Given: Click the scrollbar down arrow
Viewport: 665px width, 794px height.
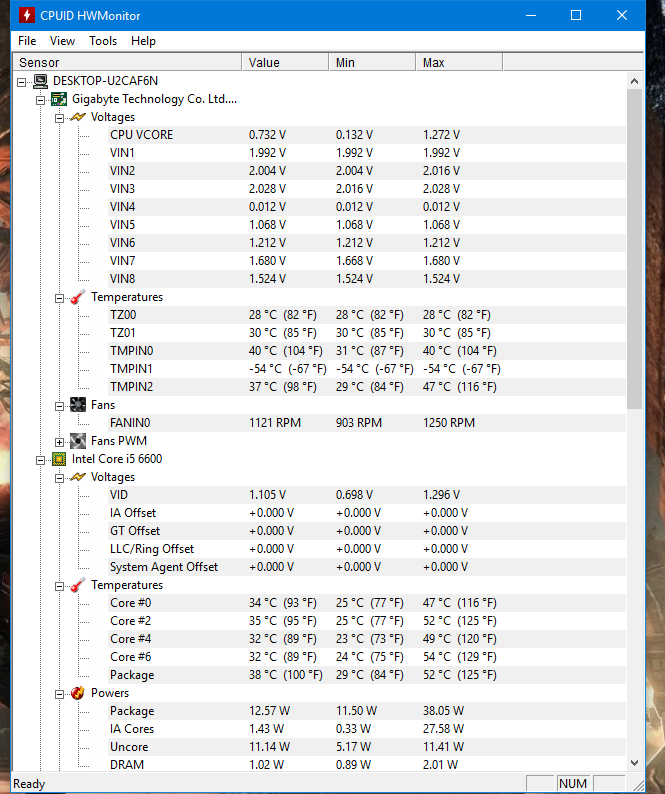Looking at the screenshot, I should click(634, 763).
